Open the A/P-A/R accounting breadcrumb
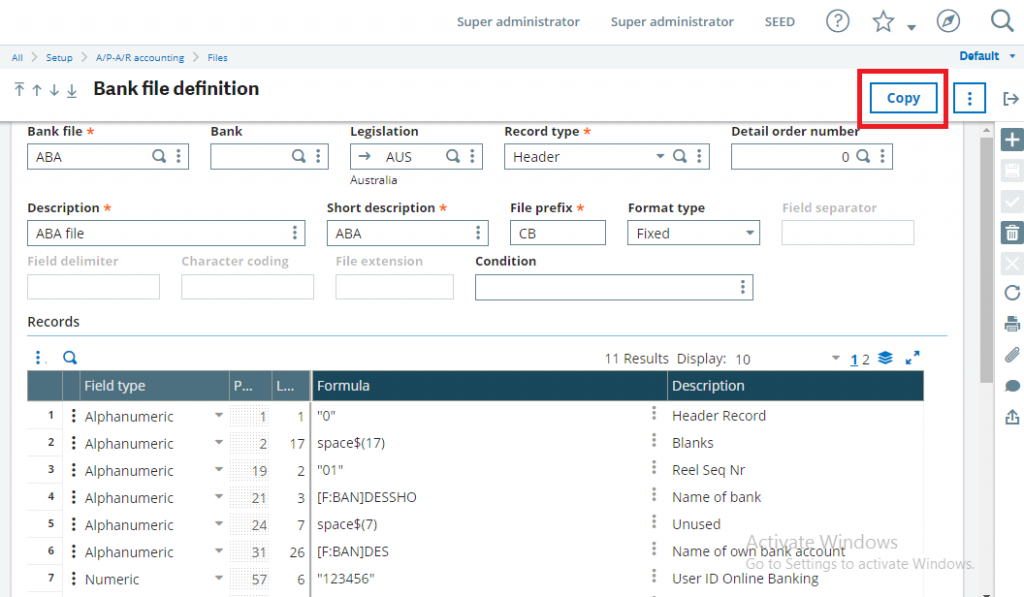 coord(139,57)
